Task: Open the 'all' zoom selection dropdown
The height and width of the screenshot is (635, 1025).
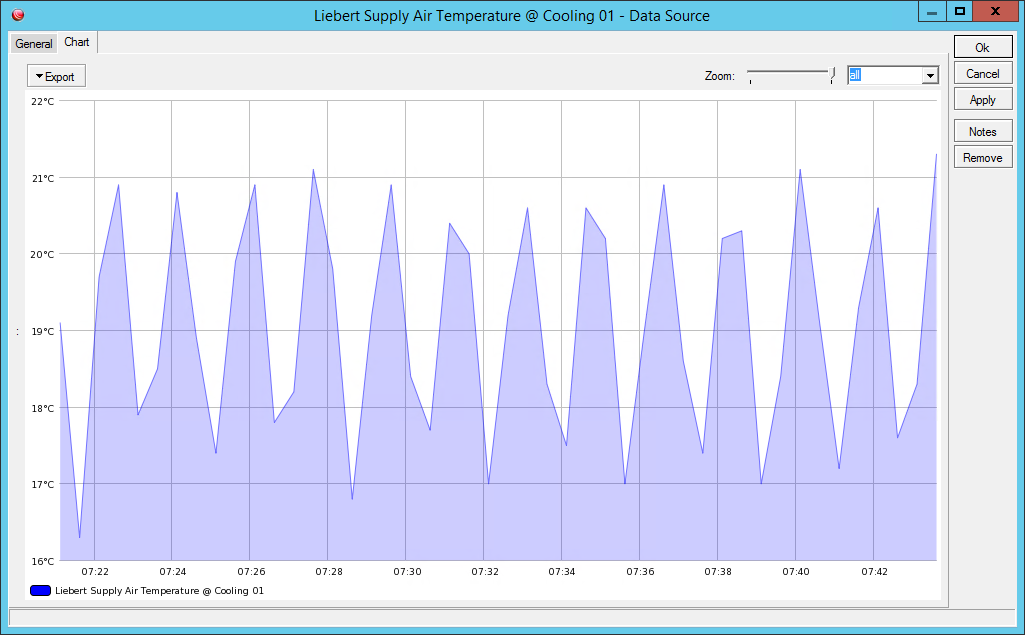Action: coord(929,75)
